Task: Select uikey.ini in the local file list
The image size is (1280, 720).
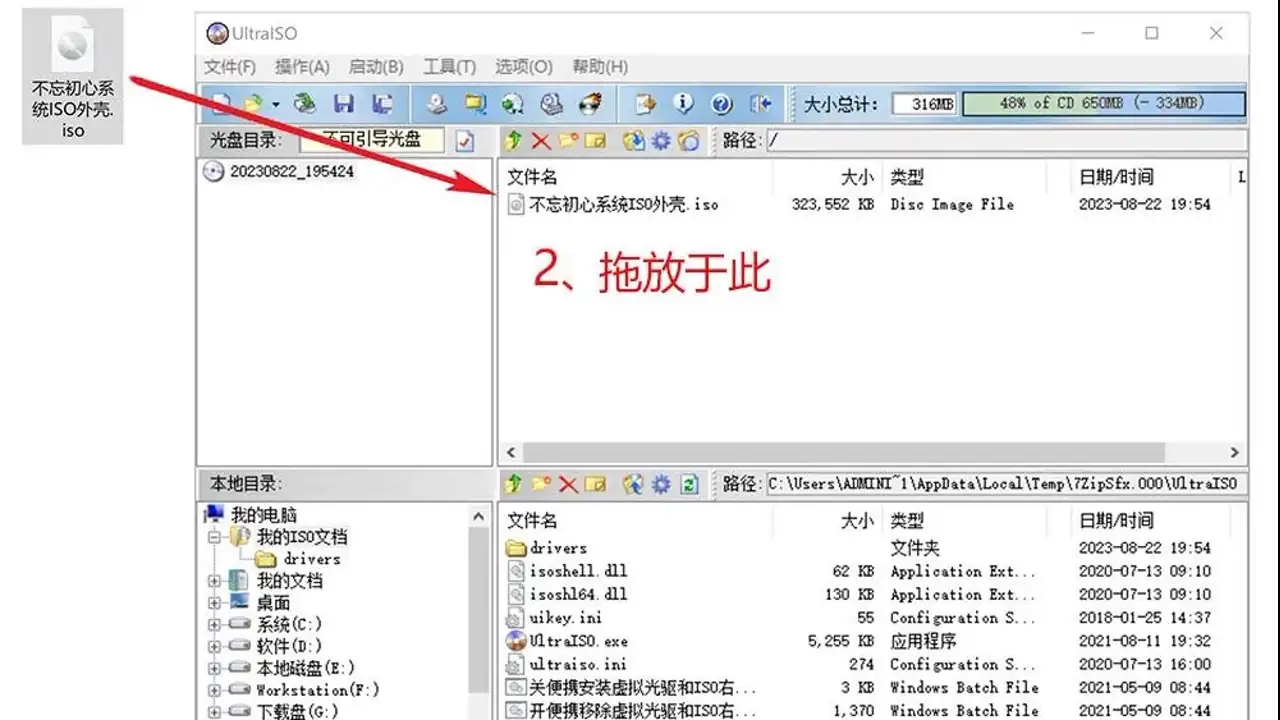Action: tap(566, 618)
